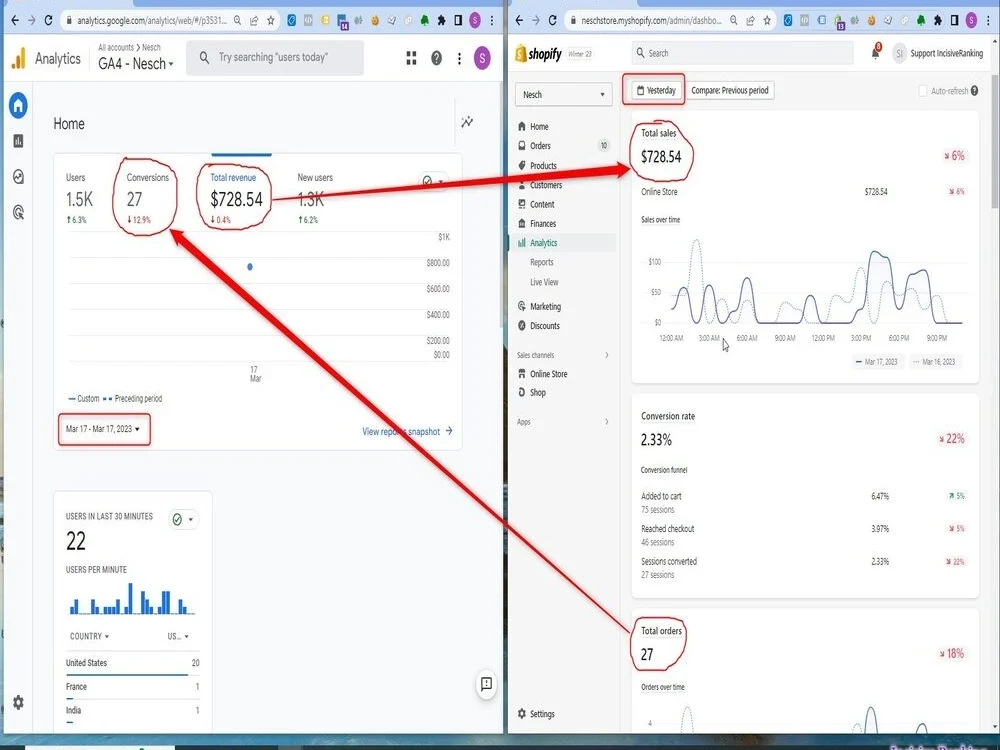Select New users metric tab
Image resolution: width=1000 pixels, height=750 pixels.
pyautogui.click(x=315, y=198)
